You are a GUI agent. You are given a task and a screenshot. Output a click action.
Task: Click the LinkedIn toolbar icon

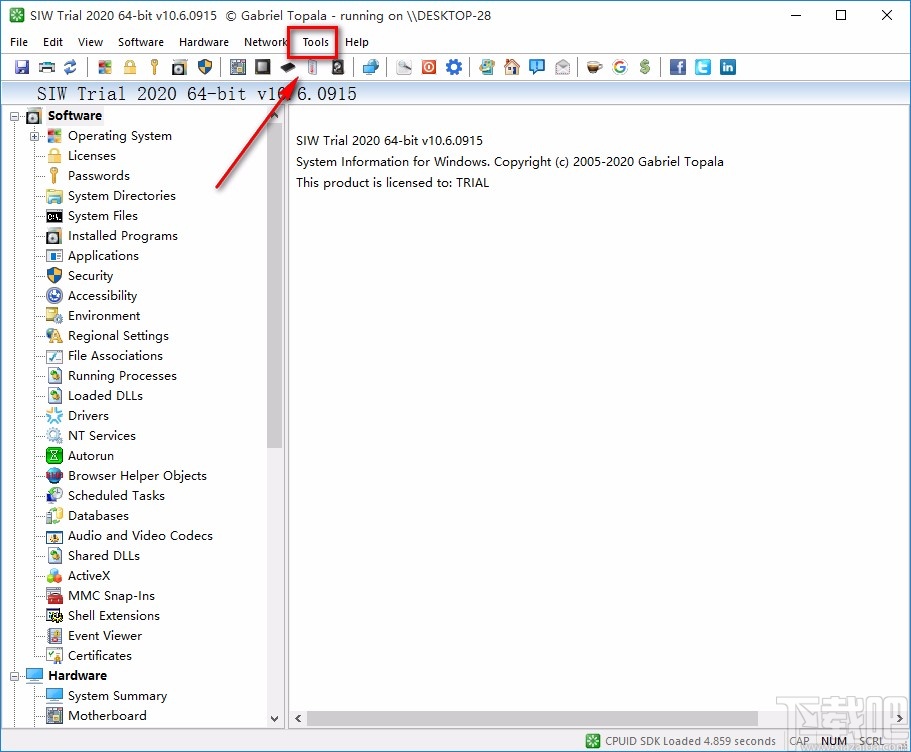click(727, 67)
